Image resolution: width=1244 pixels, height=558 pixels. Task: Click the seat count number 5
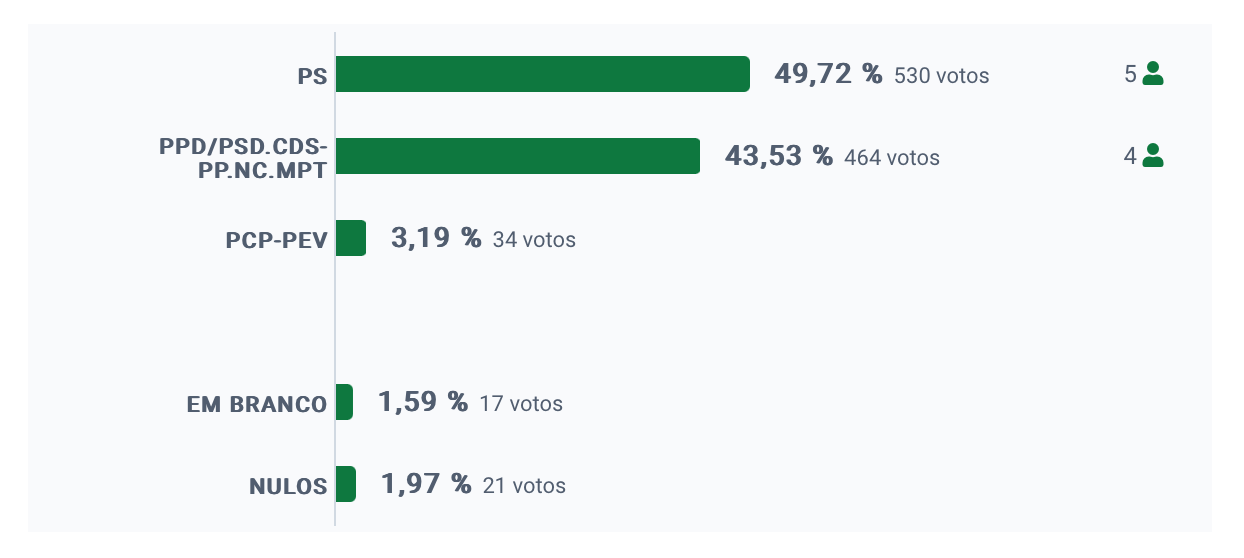click(x=1130, y=74)
